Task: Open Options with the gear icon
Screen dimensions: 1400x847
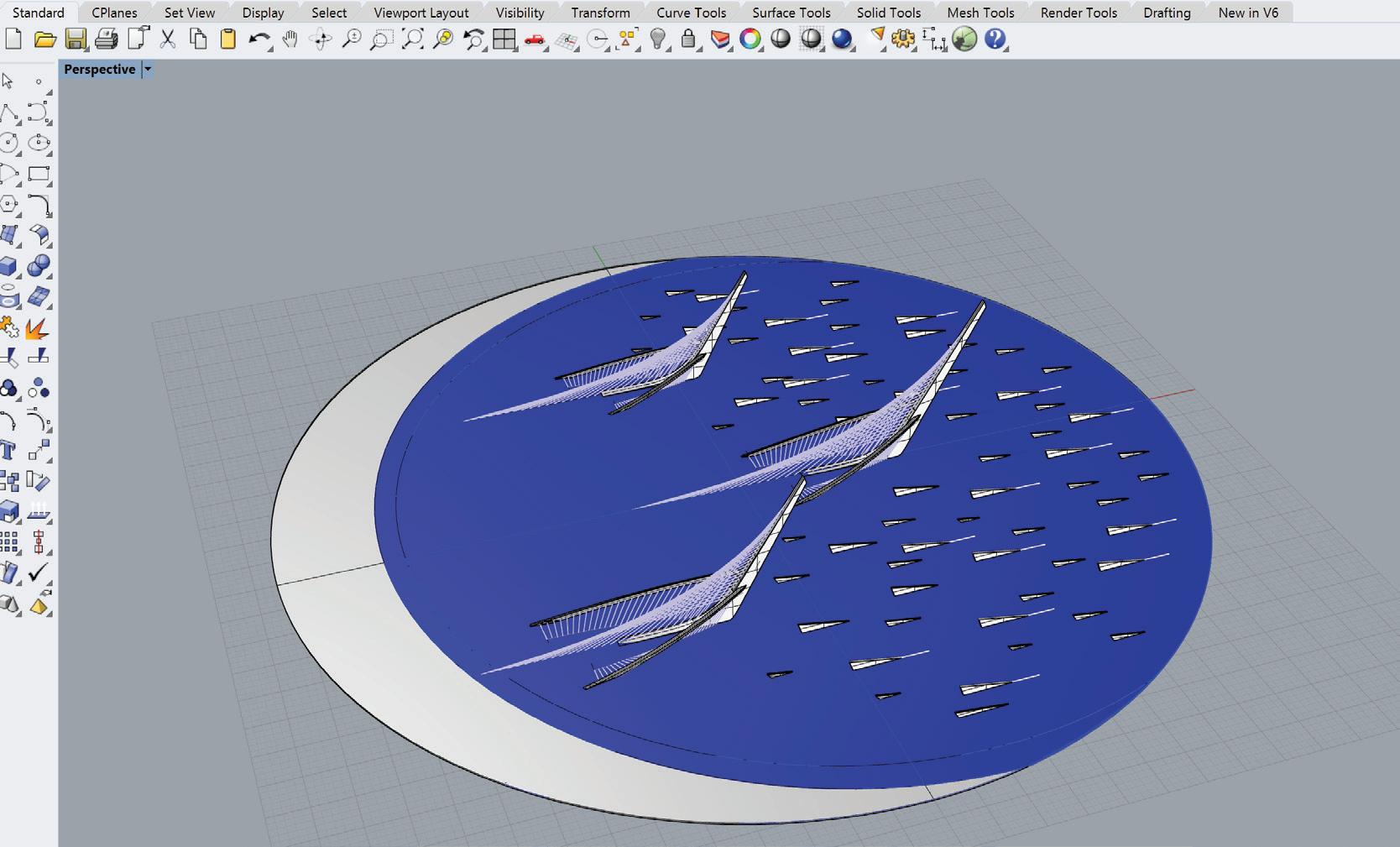Action: [x=903, y=39]
